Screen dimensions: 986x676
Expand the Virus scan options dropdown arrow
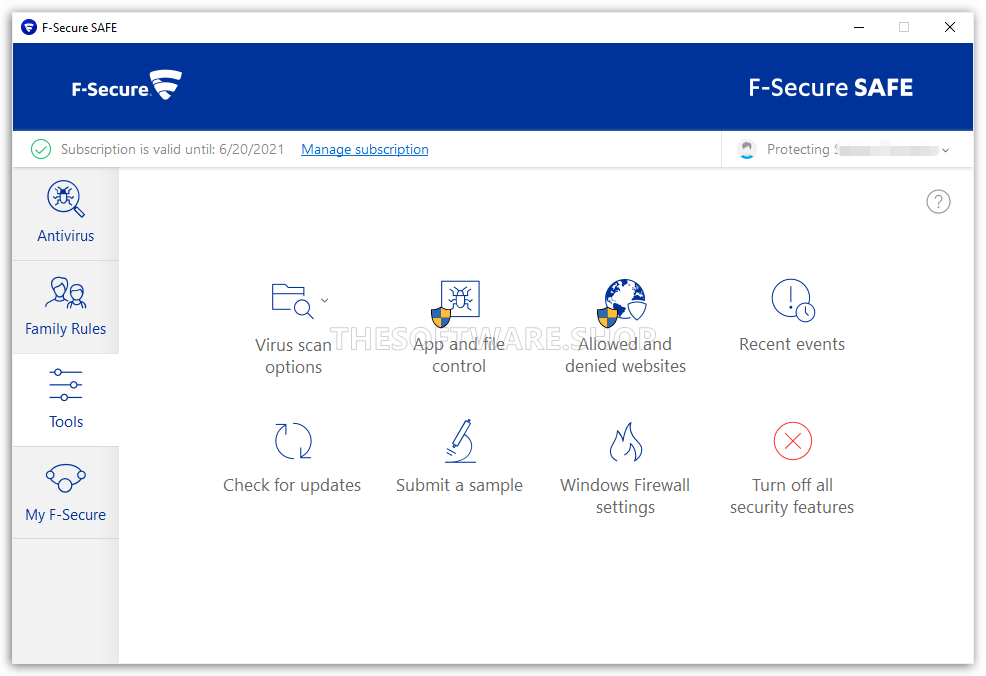[x=324, y=301]
